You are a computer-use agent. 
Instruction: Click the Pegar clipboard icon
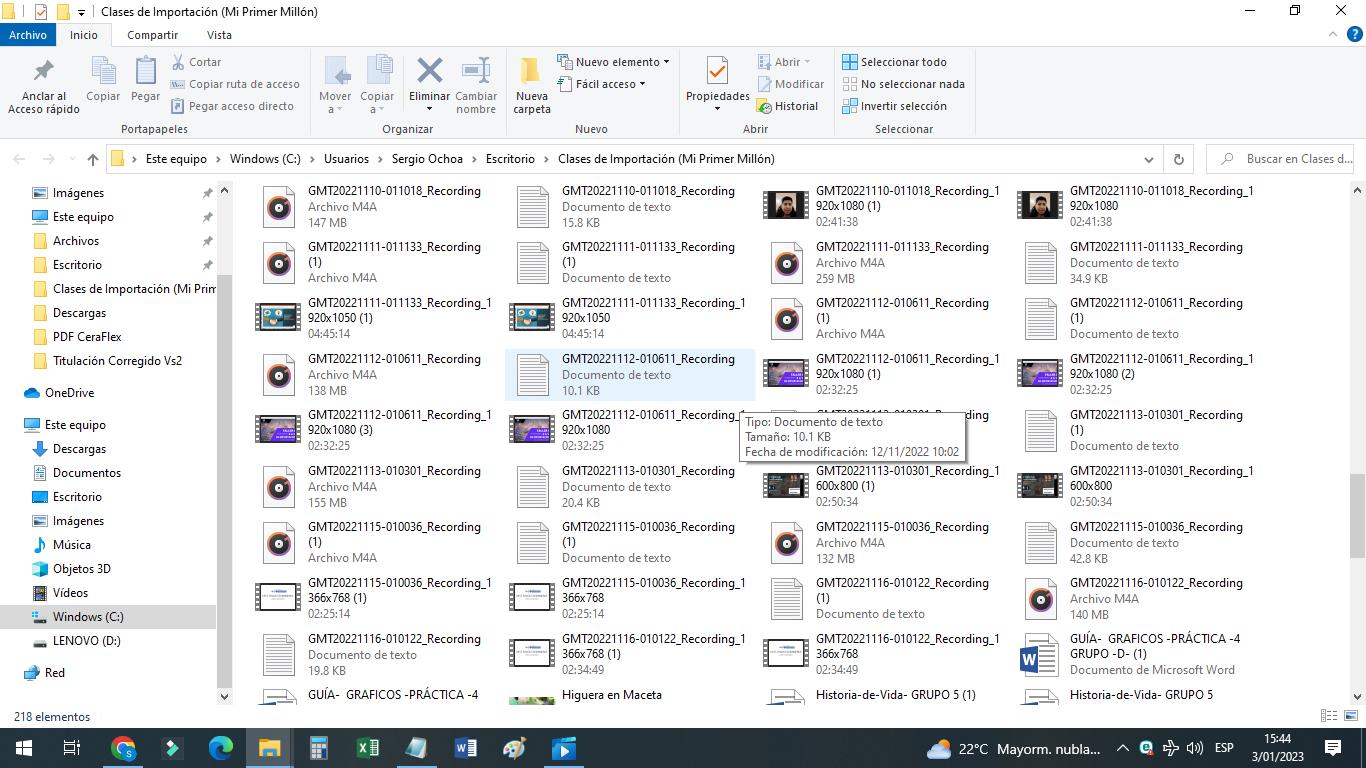pos(145,72)
